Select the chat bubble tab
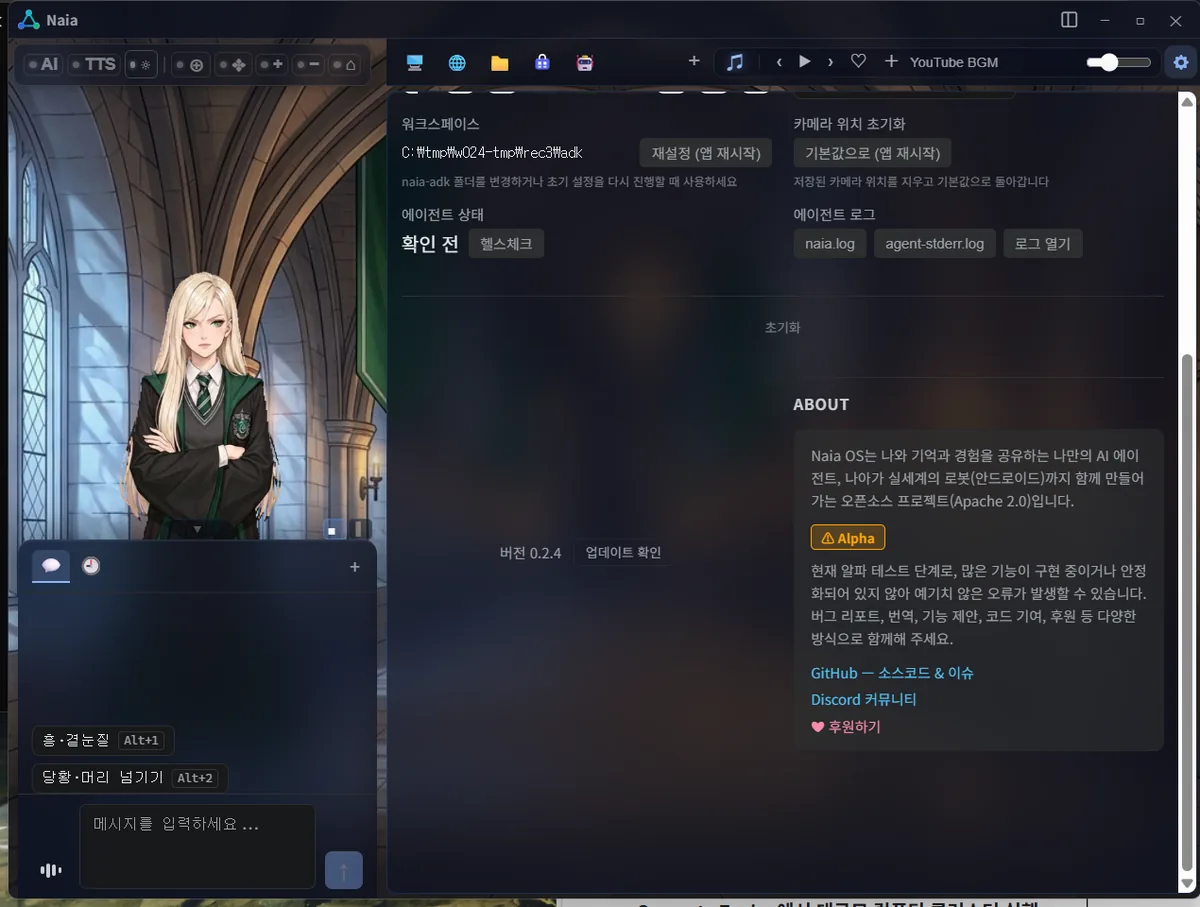The width and height of the screenshot is (1200, 907). (51, 566)
